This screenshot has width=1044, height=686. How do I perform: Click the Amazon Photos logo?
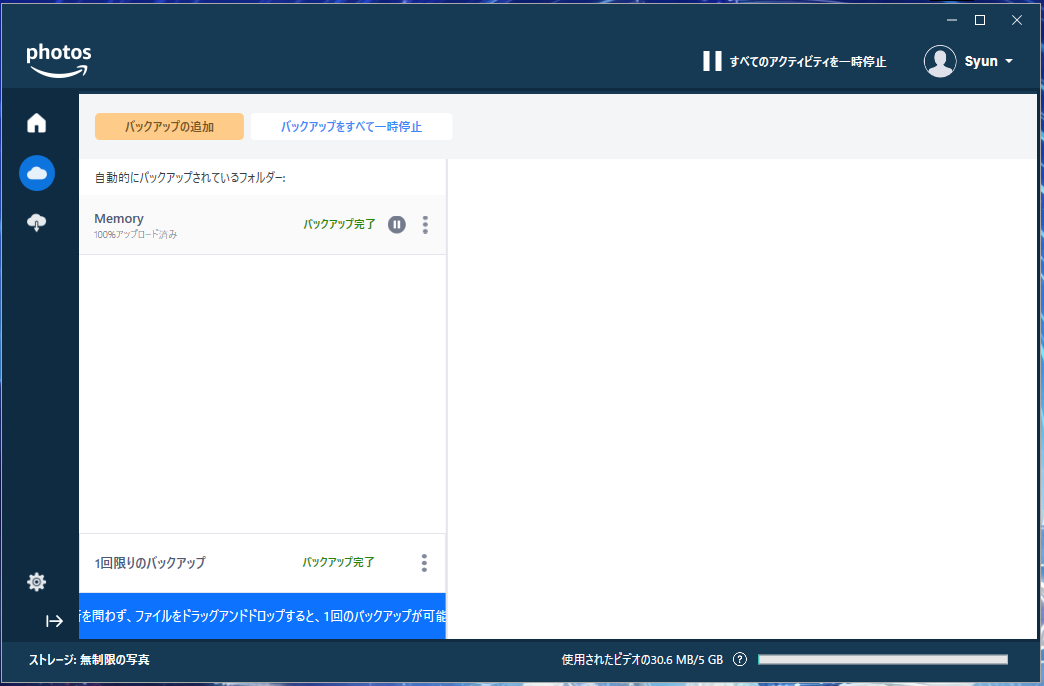coord(59,61)
